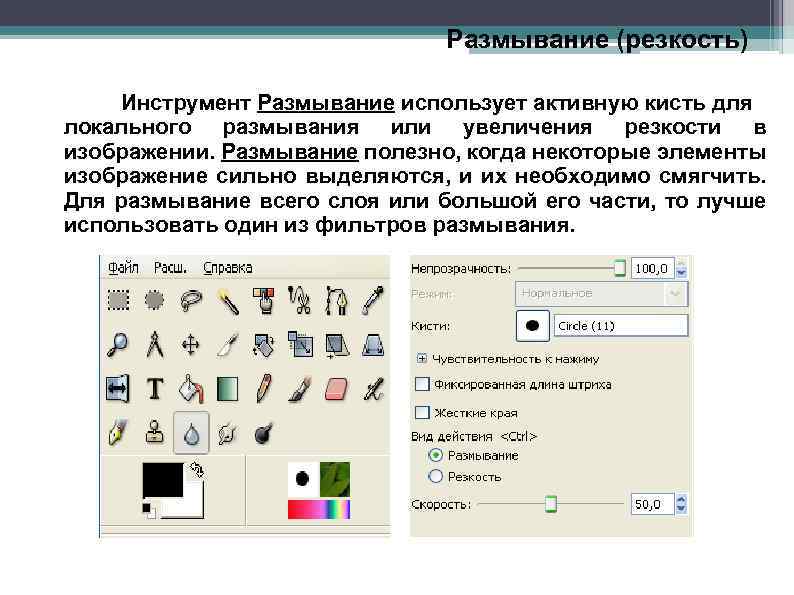
Task: Select the Paths tool
Action: (x=336, y=300)
